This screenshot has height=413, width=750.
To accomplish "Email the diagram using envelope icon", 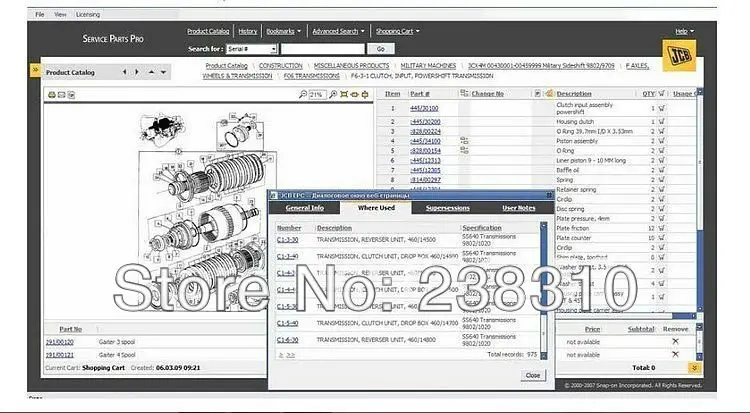I will [61, 95].
